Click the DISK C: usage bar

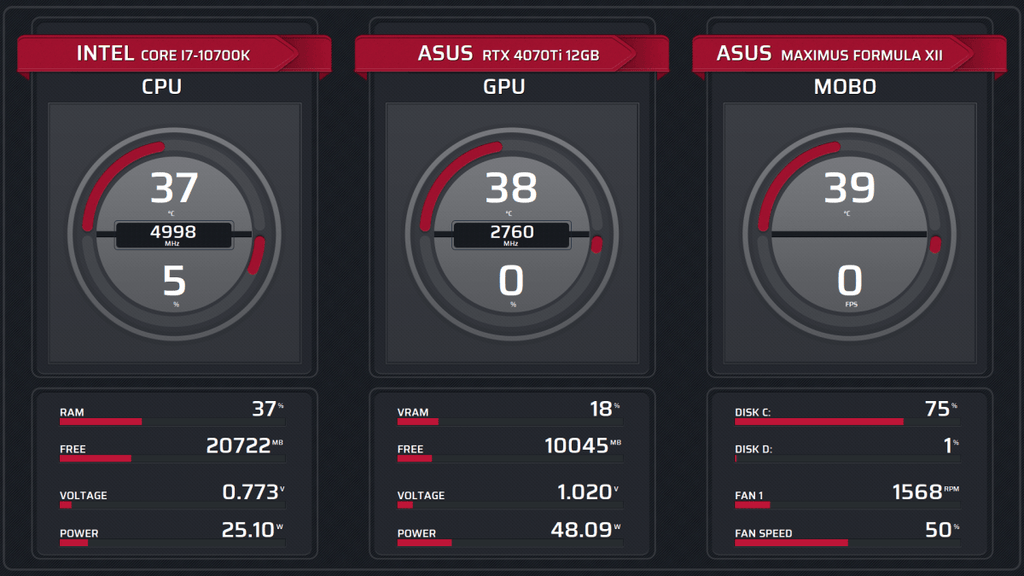pyautogui.click(x=846, y=422)
